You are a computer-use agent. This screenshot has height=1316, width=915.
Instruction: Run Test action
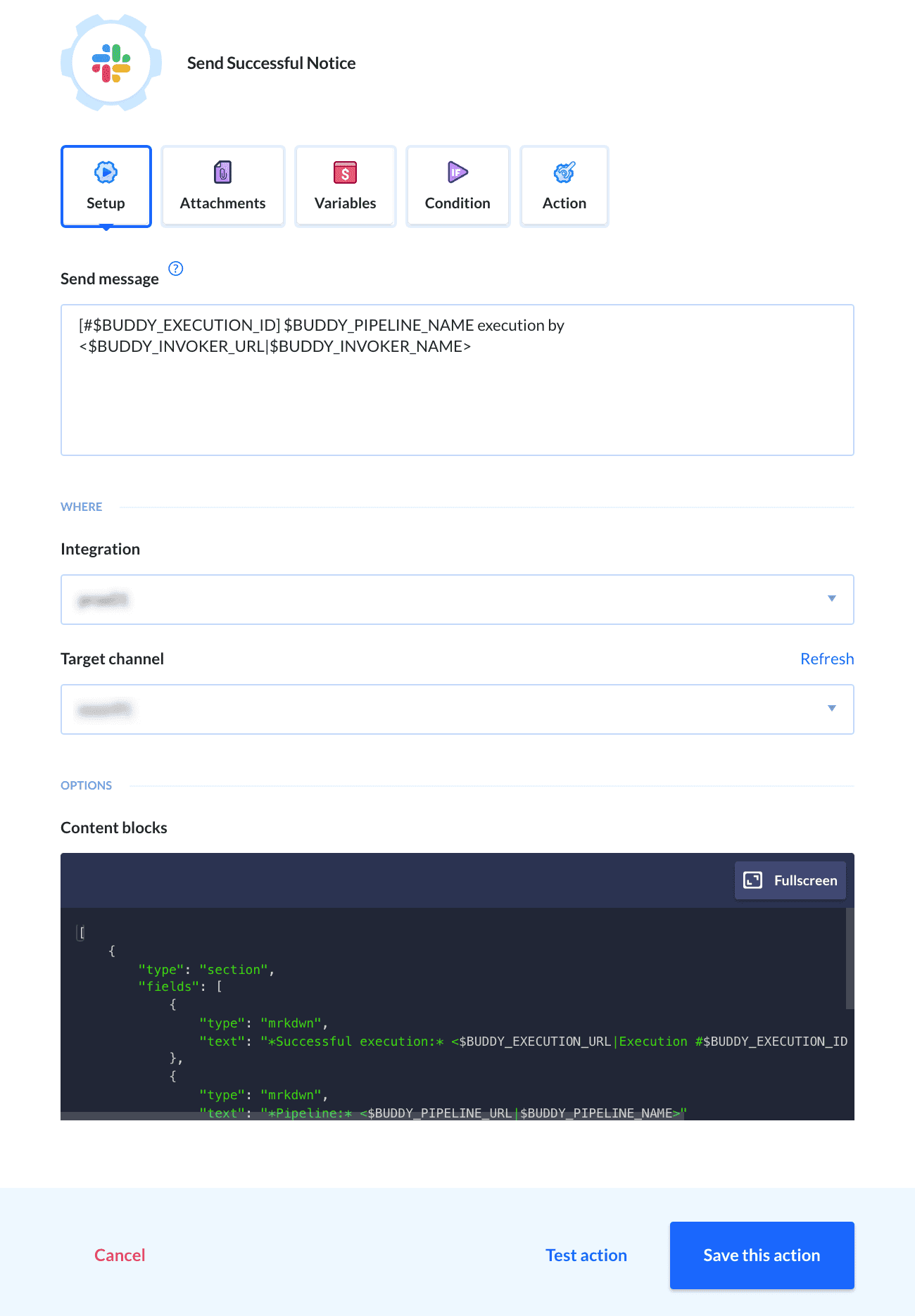click(x=586, y=1255)
